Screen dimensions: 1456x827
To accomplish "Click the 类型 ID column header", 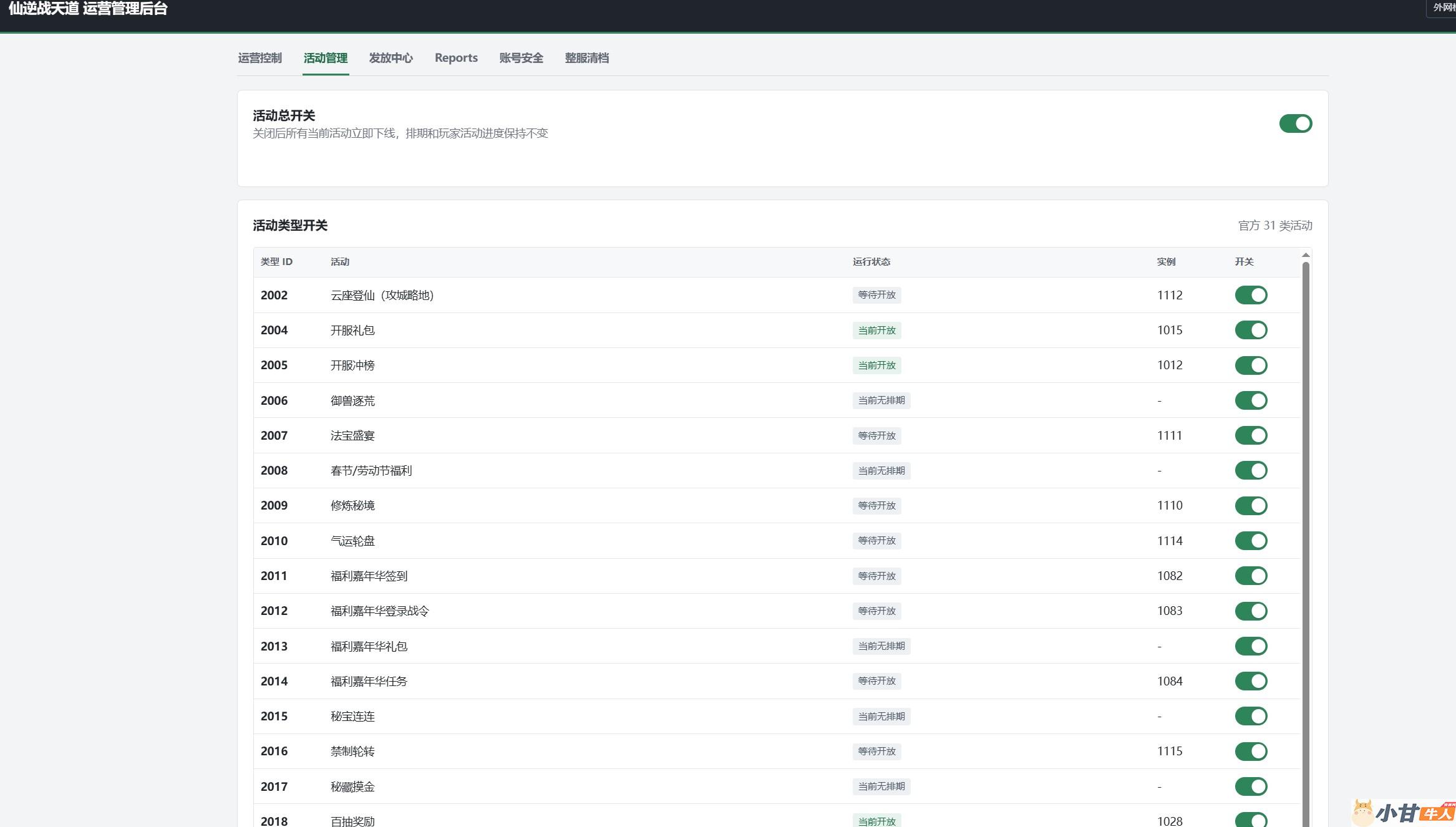I will coord(276,262).
